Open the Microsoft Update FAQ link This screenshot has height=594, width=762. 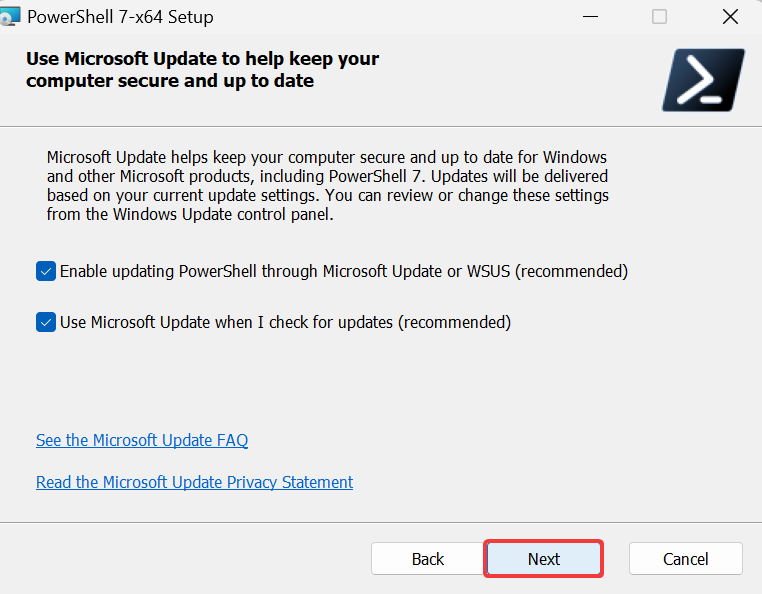click(x=142, y=440)
